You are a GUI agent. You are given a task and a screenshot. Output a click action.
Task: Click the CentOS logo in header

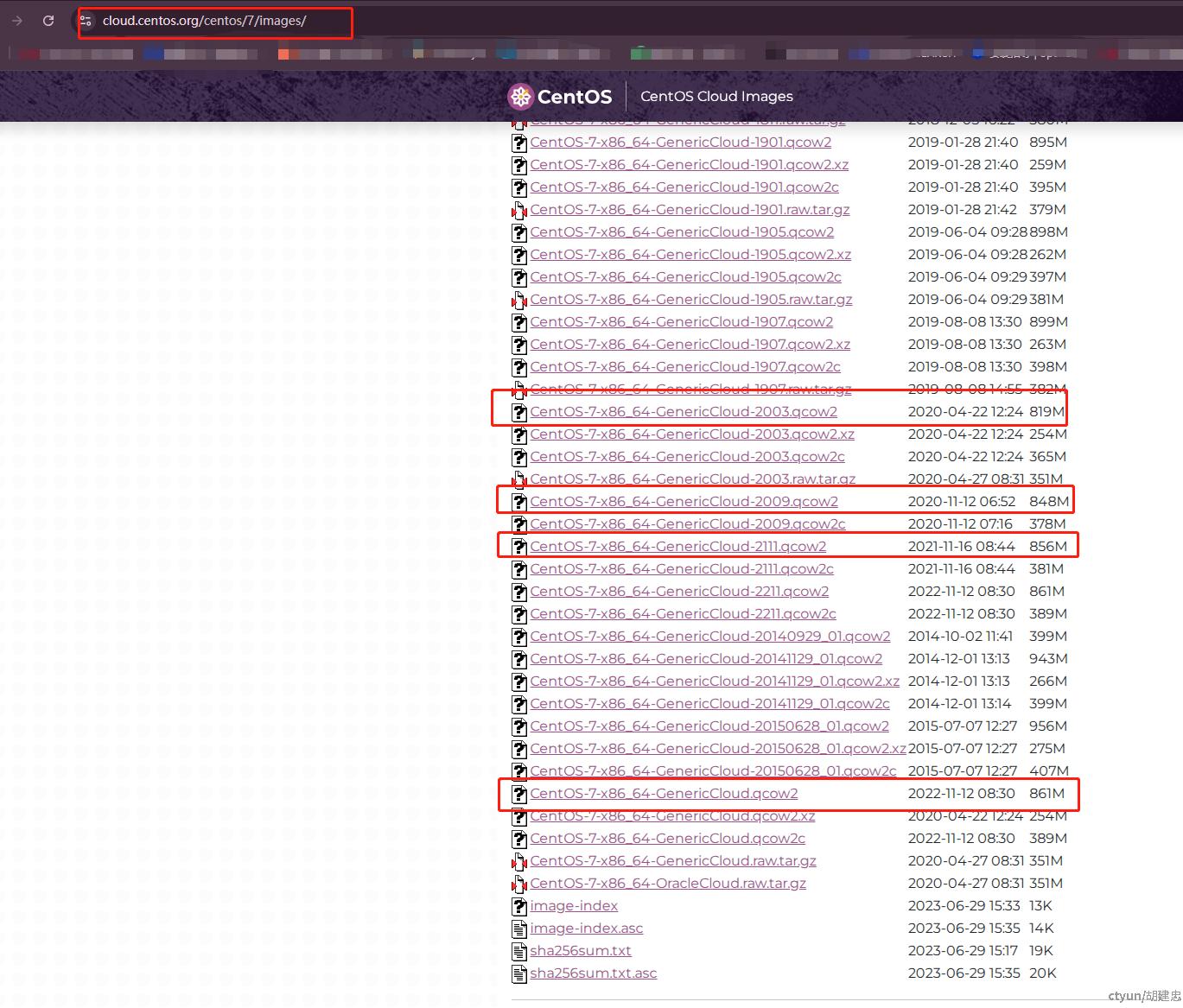[560, 97]
